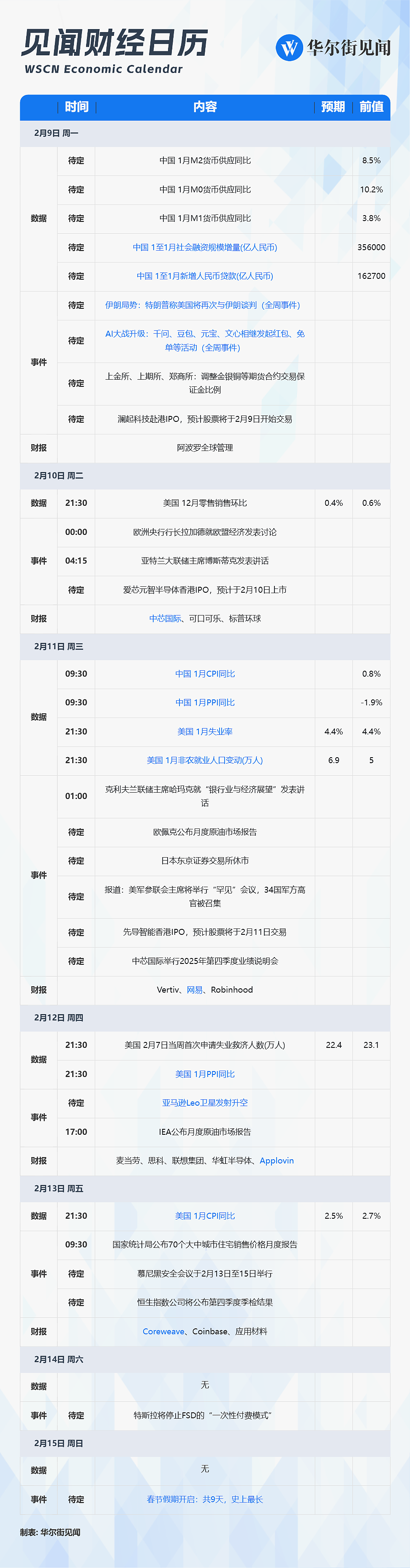Click the 制表: 华尔街见闻 footer credit
This screenshot has height=1568, width=410.
tap(50, 1533)
